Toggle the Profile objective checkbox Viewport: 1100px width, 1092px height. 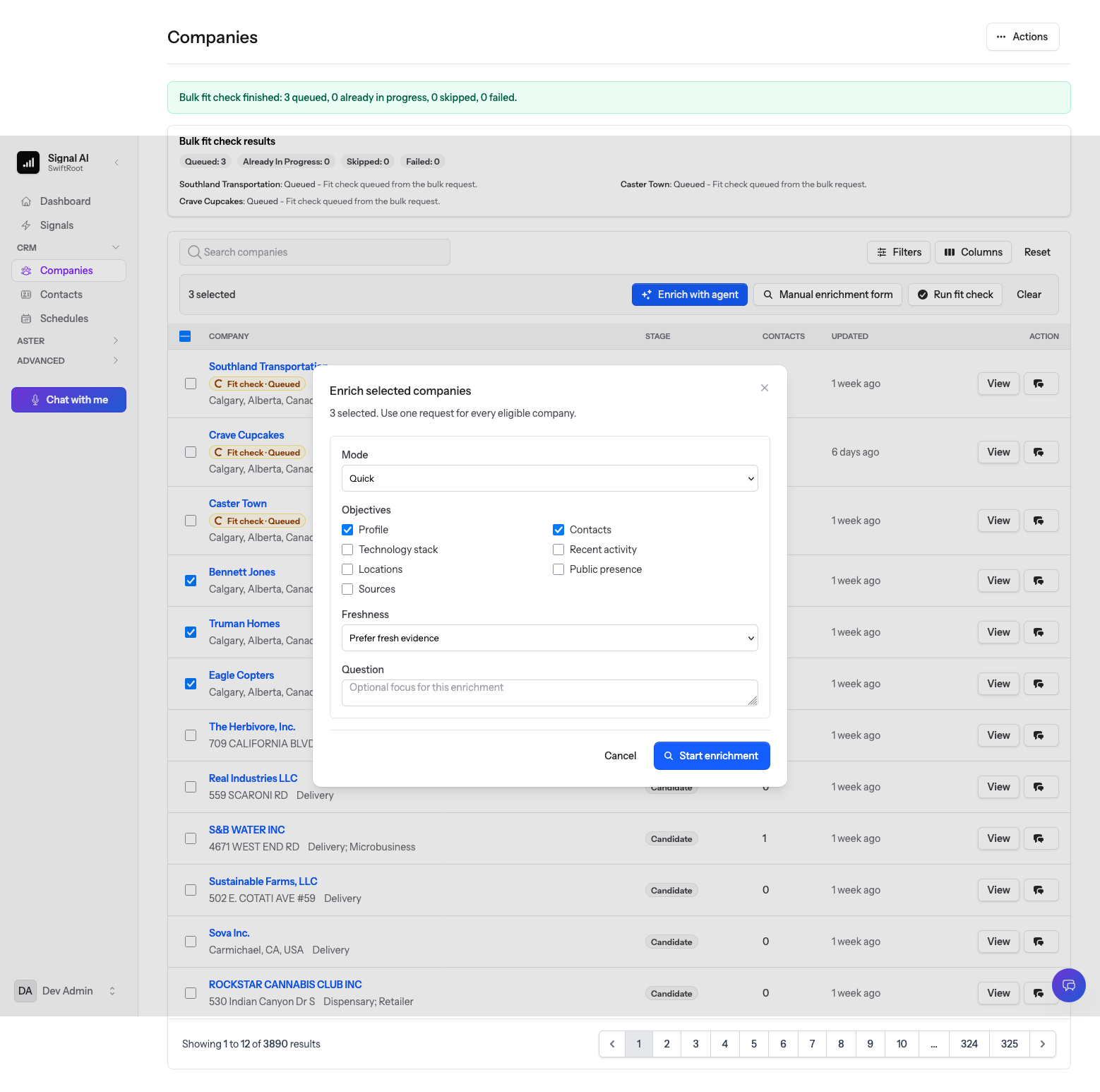tap(347, 530)
